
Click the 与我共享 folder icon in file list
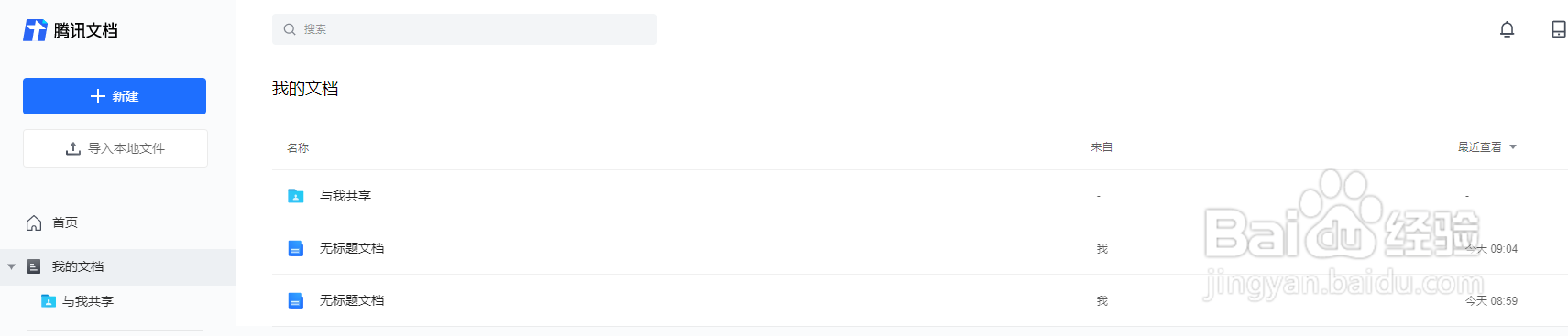(x=296, y=196)
